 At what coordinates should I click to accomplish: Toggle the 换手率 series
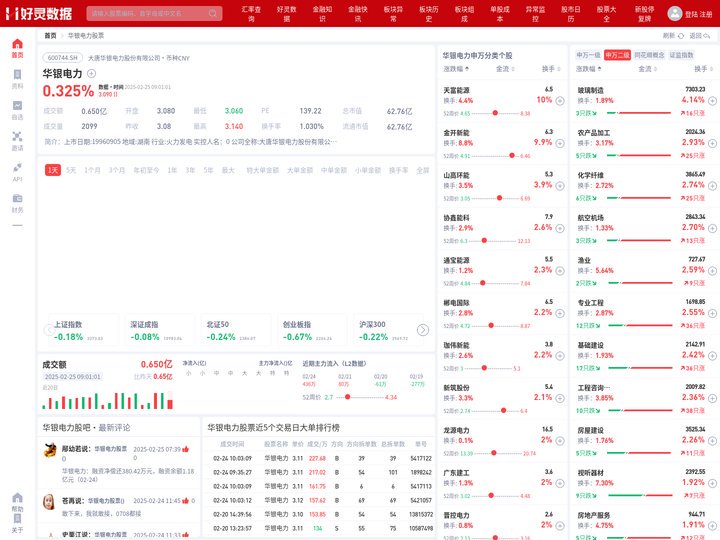[399, 170]
